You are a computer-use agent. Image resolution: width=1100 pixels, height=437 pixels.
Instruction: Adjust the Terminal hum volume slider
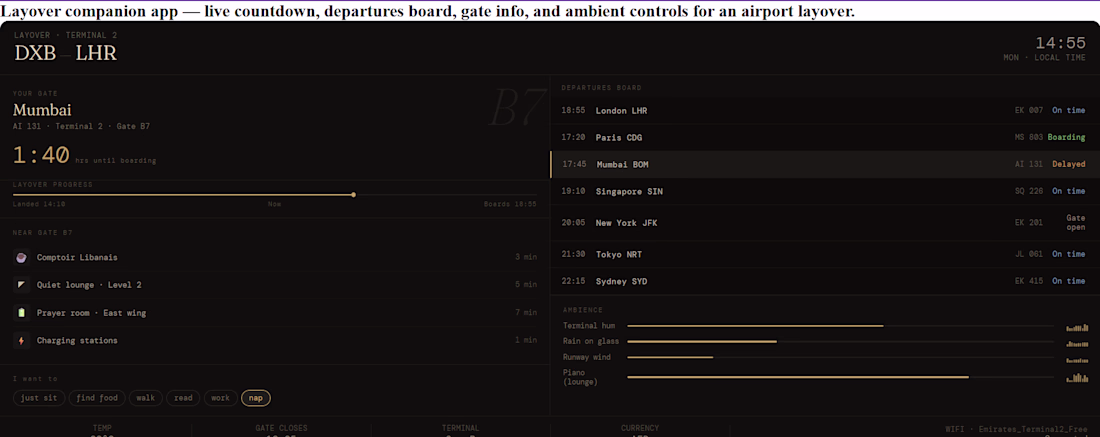pos(840,325)
